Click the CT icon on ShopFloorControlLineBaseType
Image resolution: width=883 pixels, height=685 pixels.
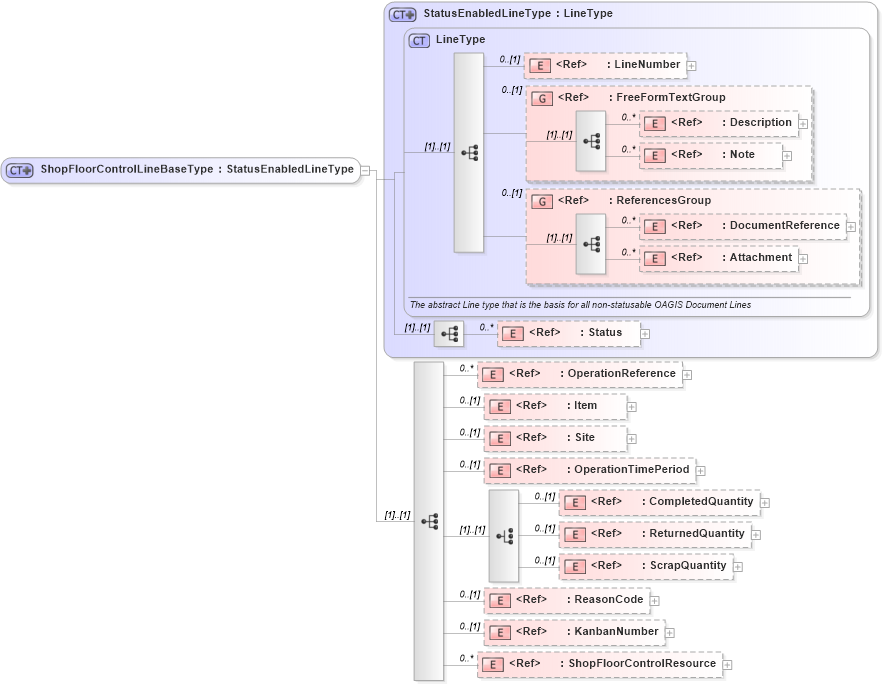tap(17, 170)
